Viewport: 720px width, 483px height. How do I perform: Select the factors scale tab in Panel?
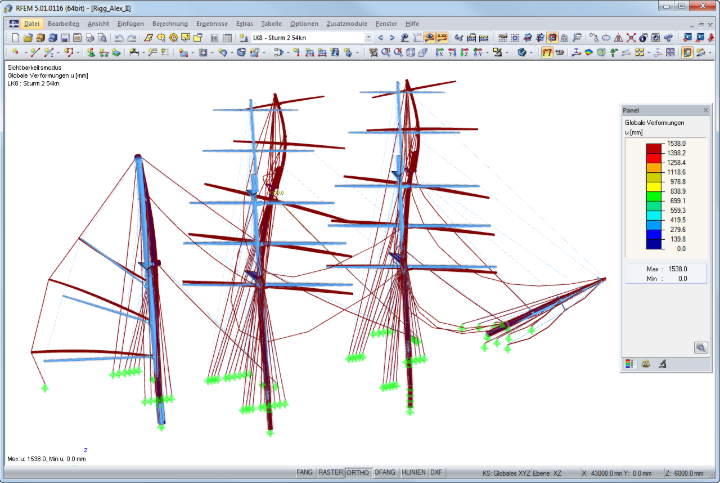coord(646,364)
